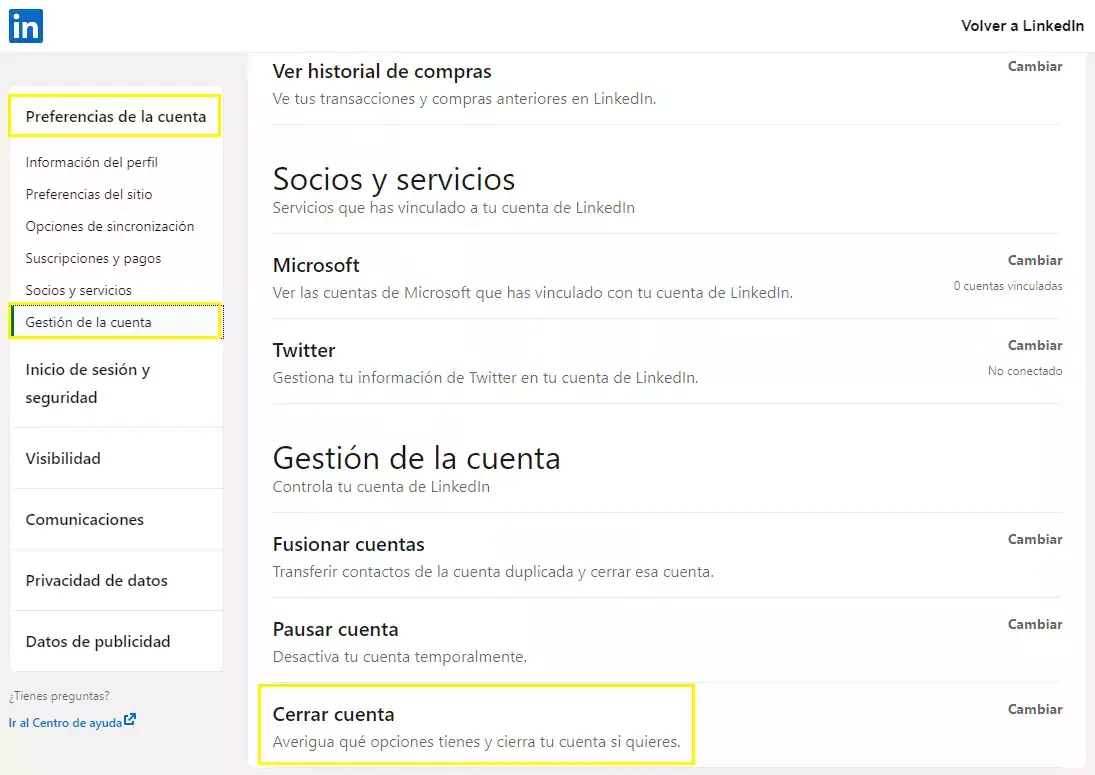This screenshot has width=1095, height=775.
Task: Click 'Averigua qué opciones tienes' description
Action: pos(476,741)
